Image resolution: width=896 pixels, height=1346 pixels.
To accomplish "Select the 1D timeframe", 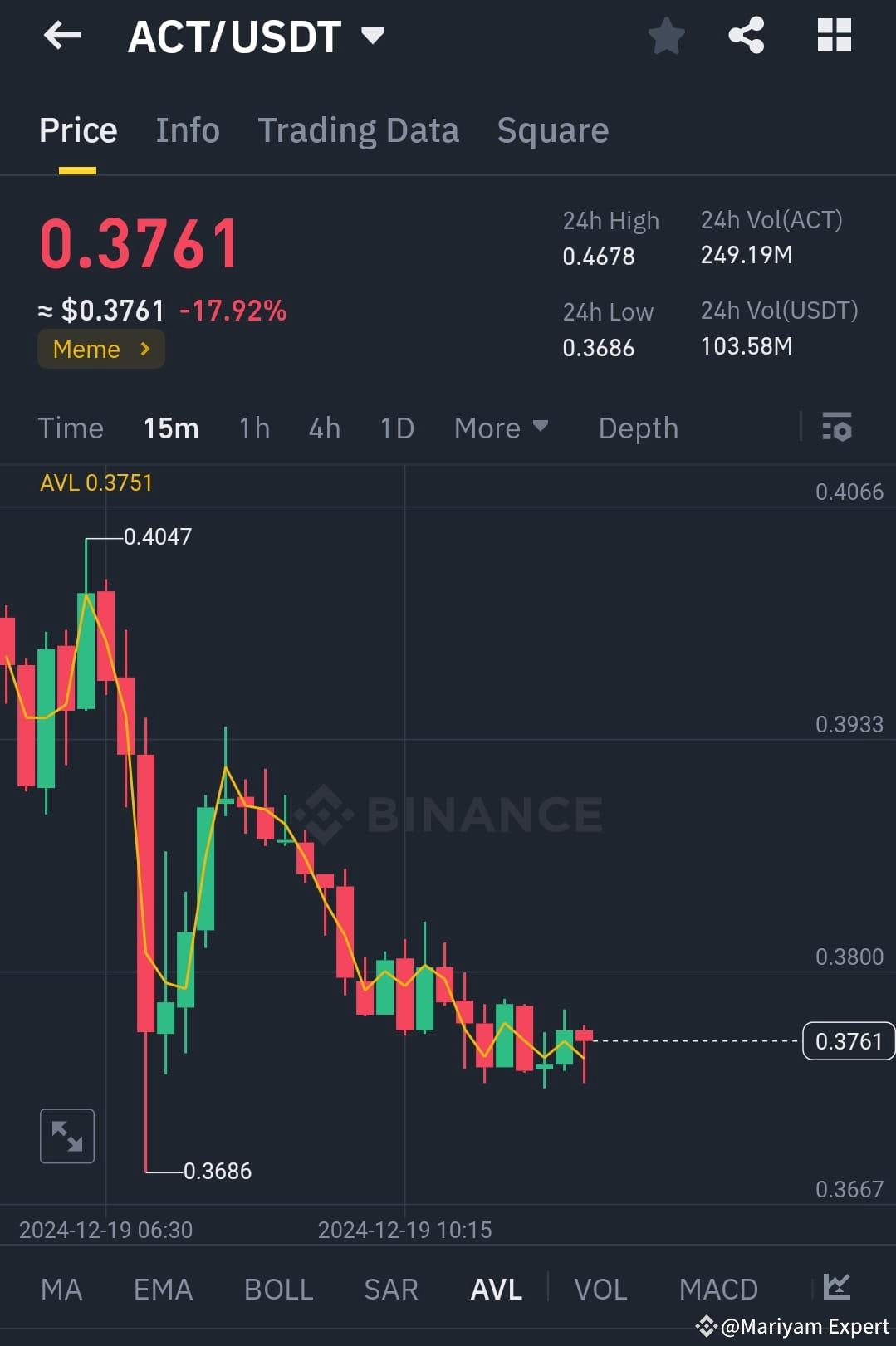I will pyautogui.click(x=396, y=428).
